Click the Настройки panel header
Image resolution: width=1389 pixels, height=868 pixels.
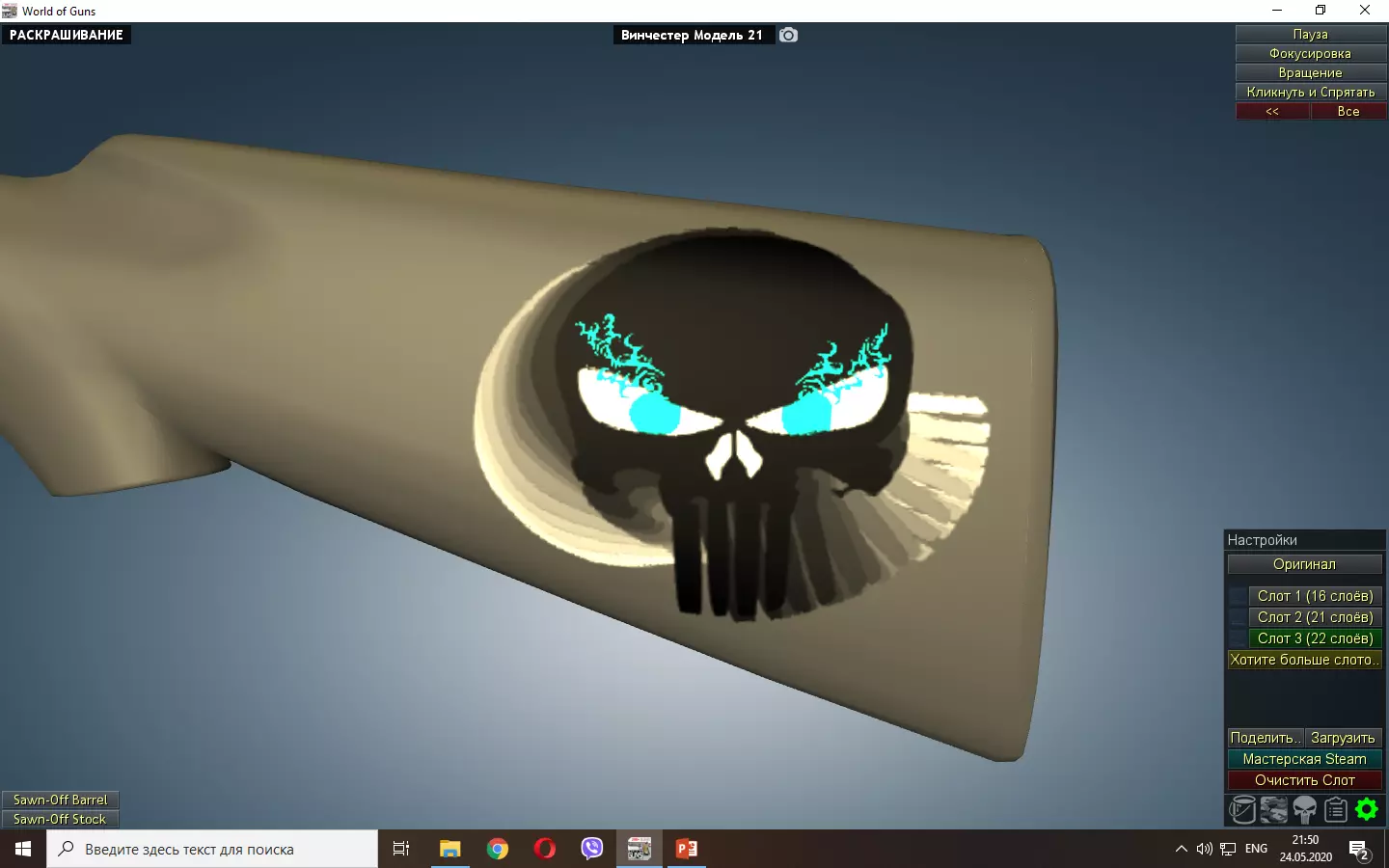1305,540
